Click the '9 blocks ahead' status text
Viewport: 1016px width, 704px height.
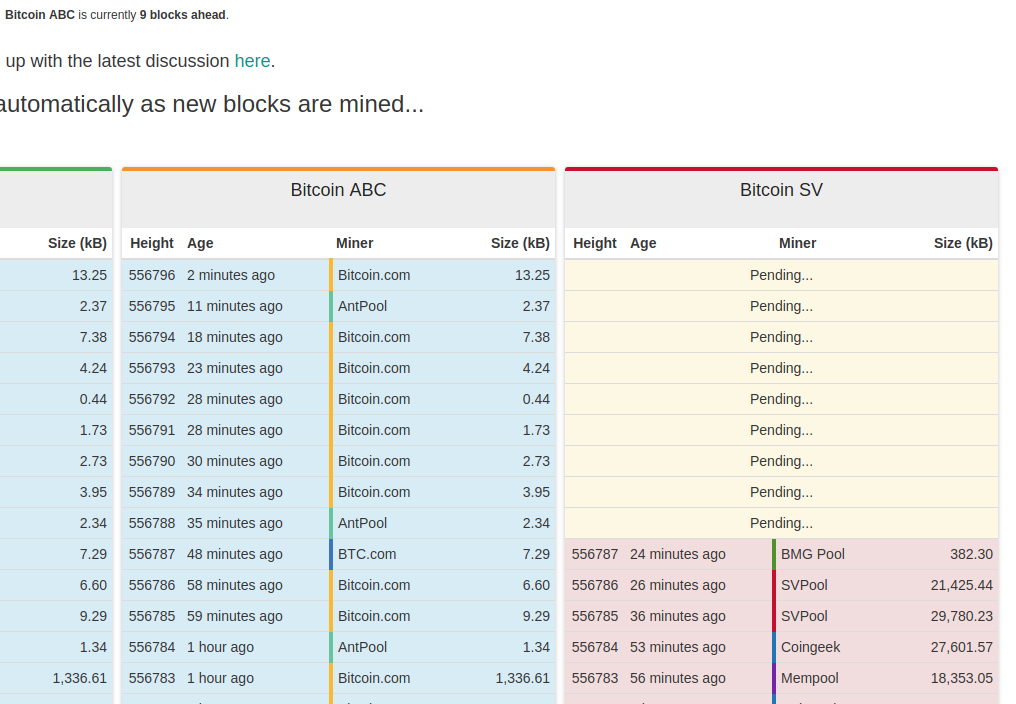(x=183, y=15)
